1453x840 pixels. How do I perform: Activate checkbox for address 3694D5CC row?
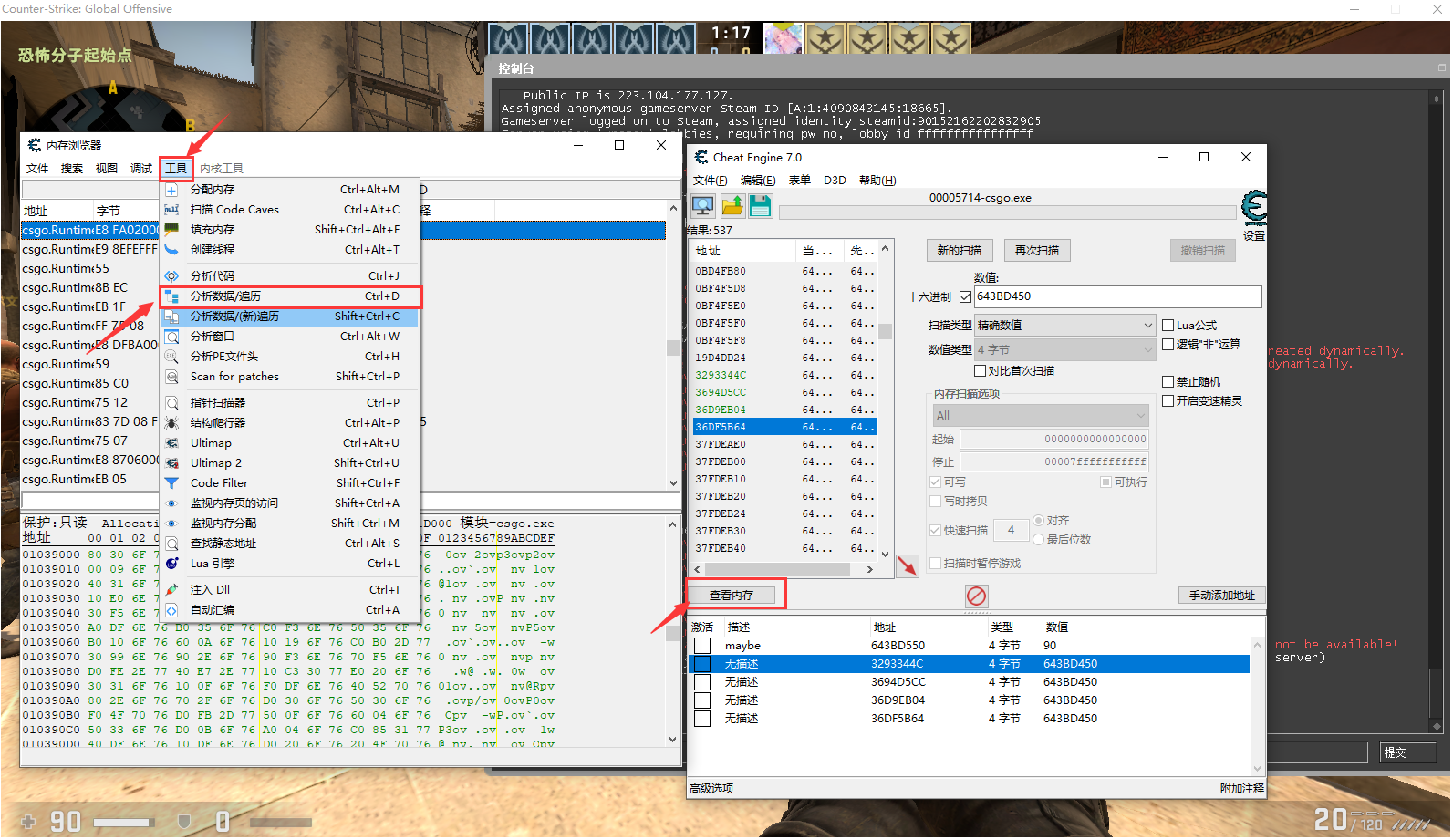pos(702,682)
